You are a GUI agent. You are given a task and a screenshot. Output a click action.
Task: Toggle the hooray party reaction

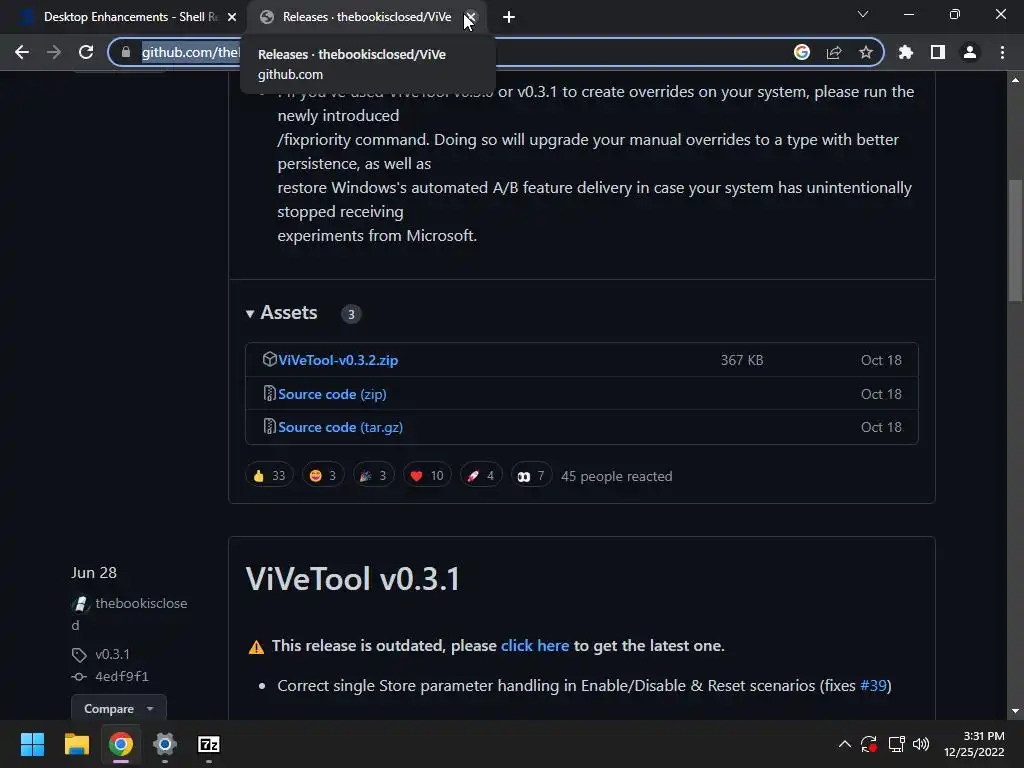point(374,475)
